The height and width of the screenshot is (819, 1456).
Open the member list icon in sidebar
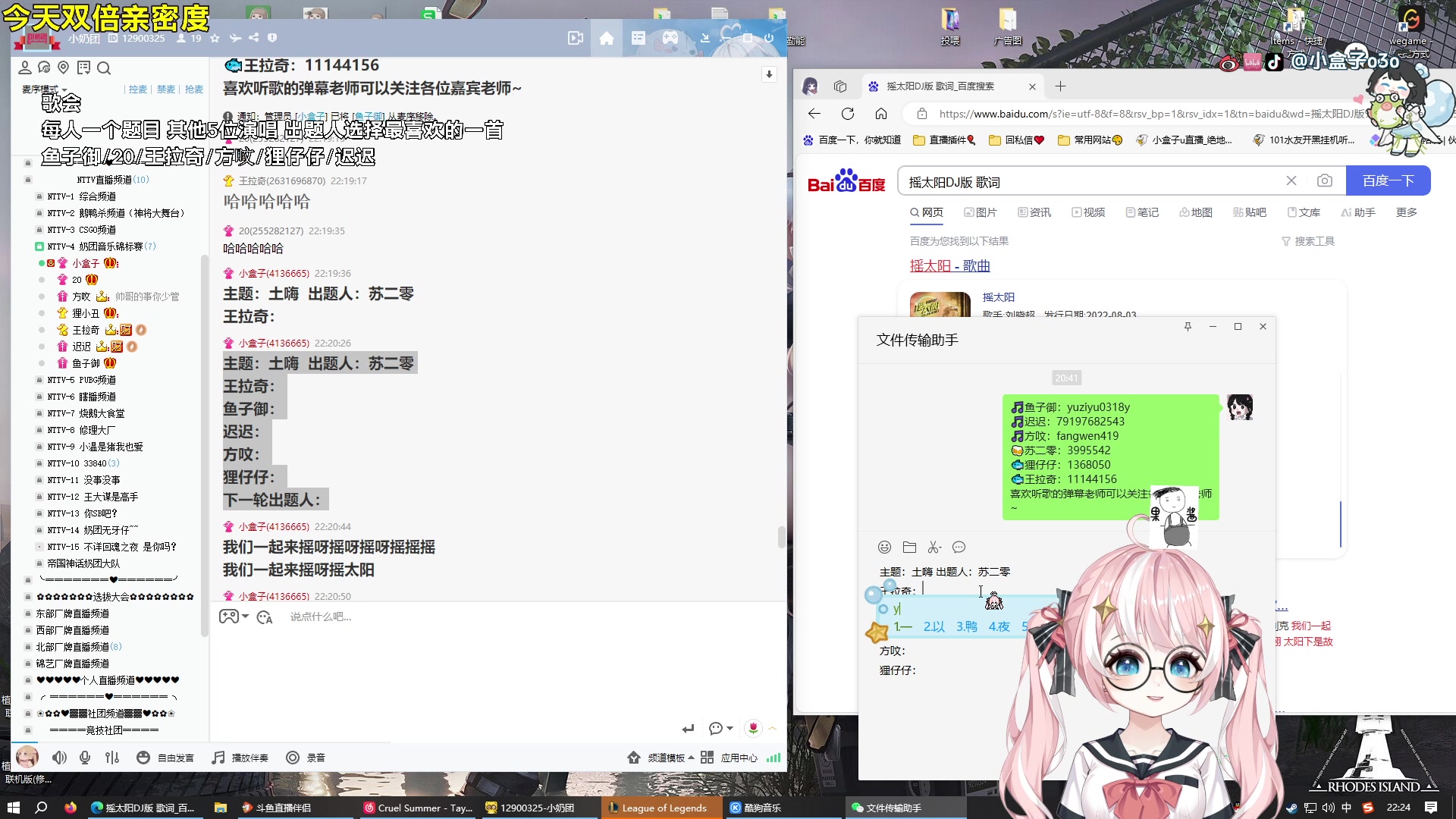pos(25,67)
